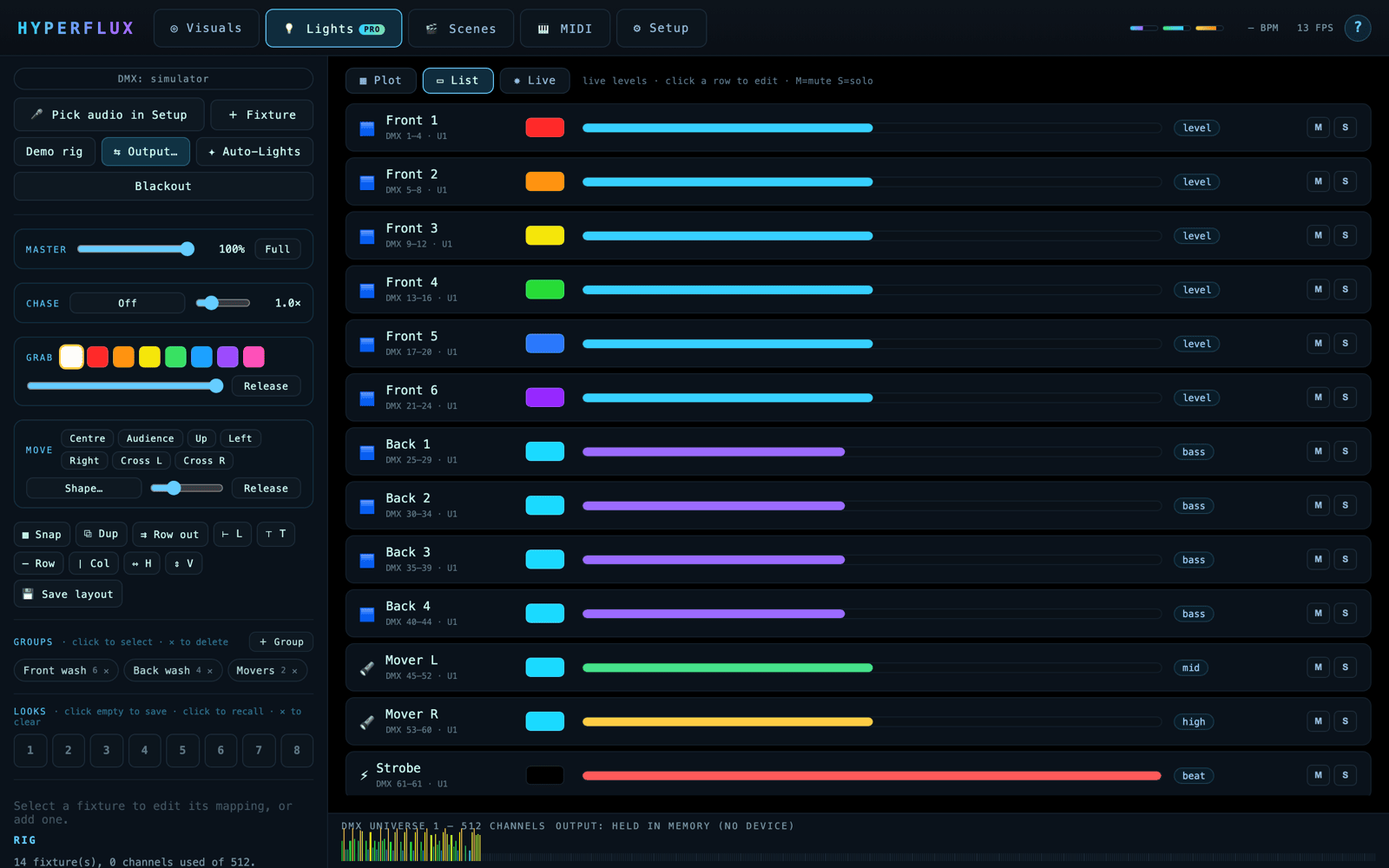Click the Front 6 fixture icon
This screenshot has height=868, width=1389.
pyautogui.click(x=367, y=398)
